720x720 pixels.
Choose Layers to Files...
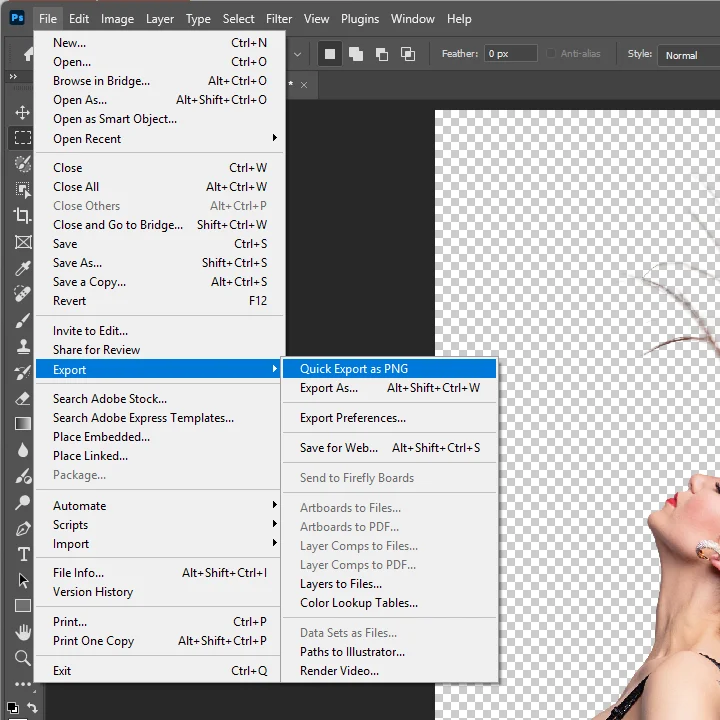[x=389, y=584]
